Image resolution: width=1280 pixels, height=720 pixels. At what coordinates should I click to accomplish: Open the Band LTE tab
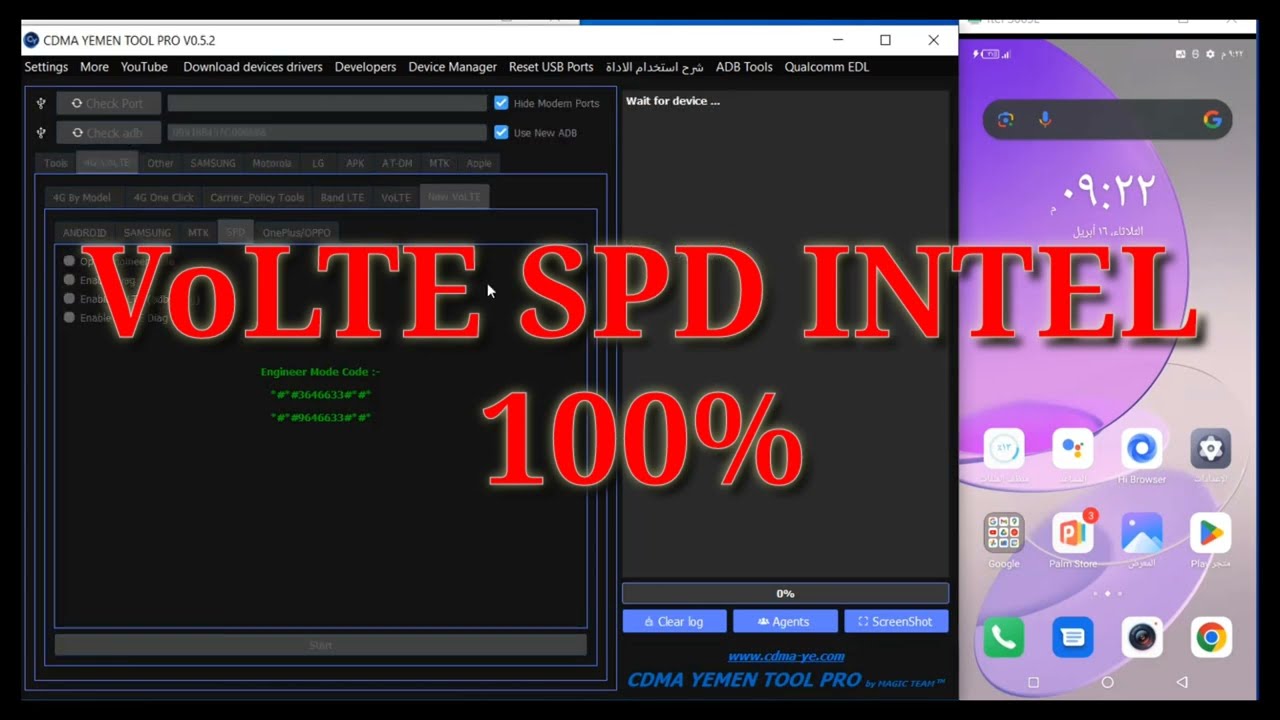342,197
